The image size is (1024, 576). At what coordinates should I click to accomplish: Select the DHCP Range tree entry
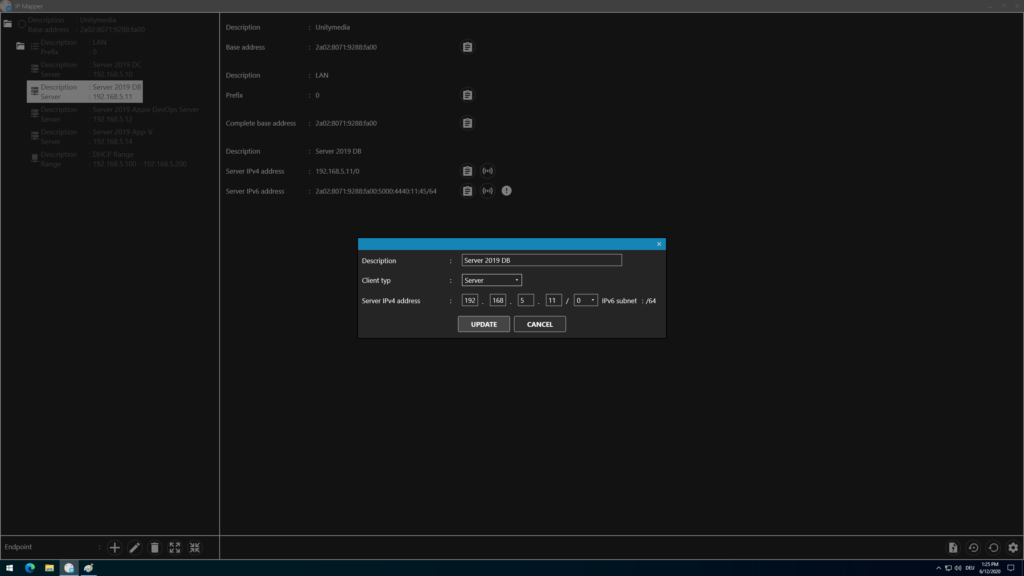(x=108, y=159)
